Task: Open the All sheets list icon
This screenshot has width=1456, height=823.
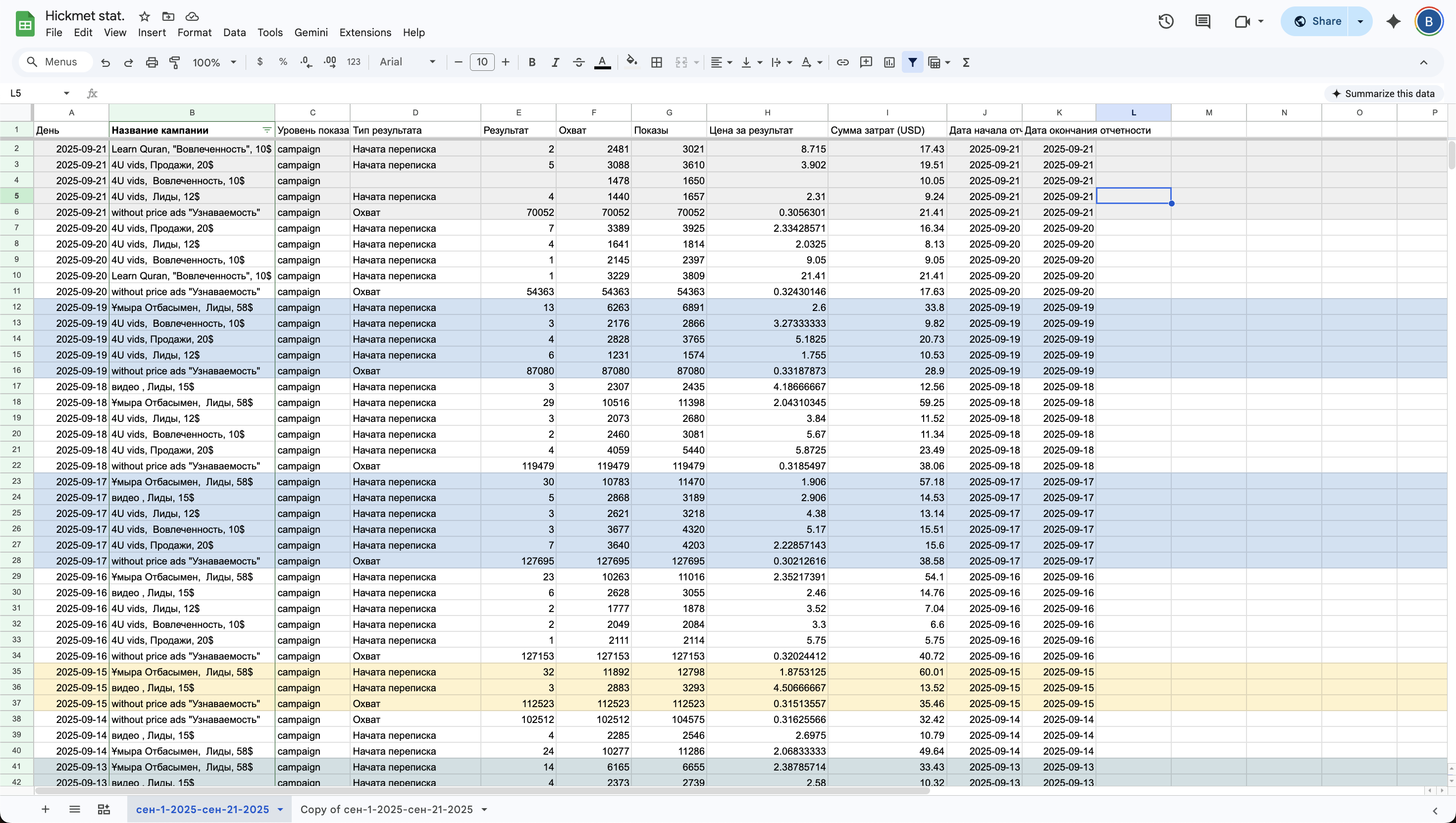Action: (x=75, y=810)
